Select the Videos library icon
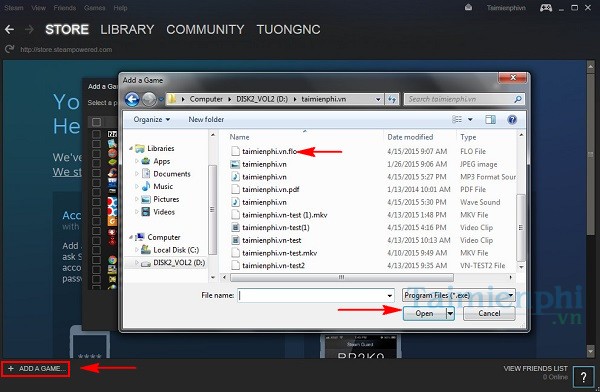 [x=146, y=212]
